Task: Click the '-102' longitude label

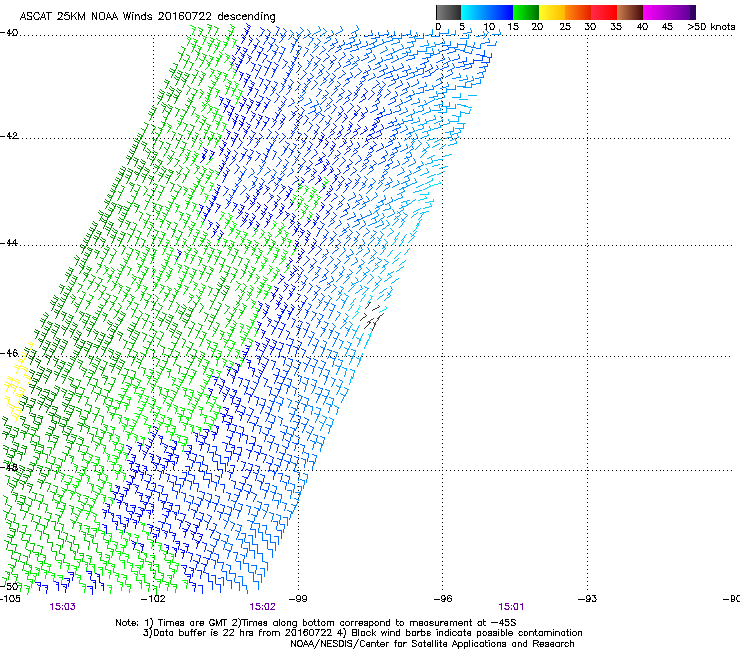Action: coord(153,599)
